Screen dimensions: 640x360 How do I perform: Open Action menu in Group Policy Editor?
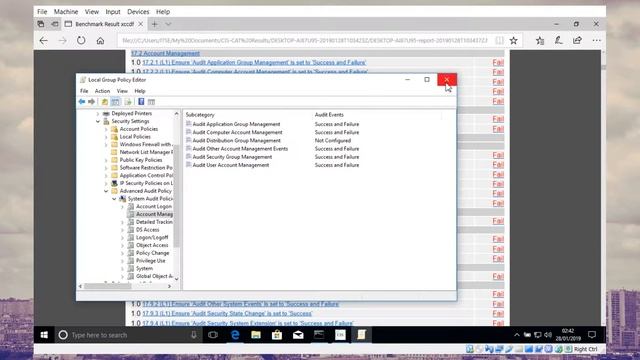[102, 91]
